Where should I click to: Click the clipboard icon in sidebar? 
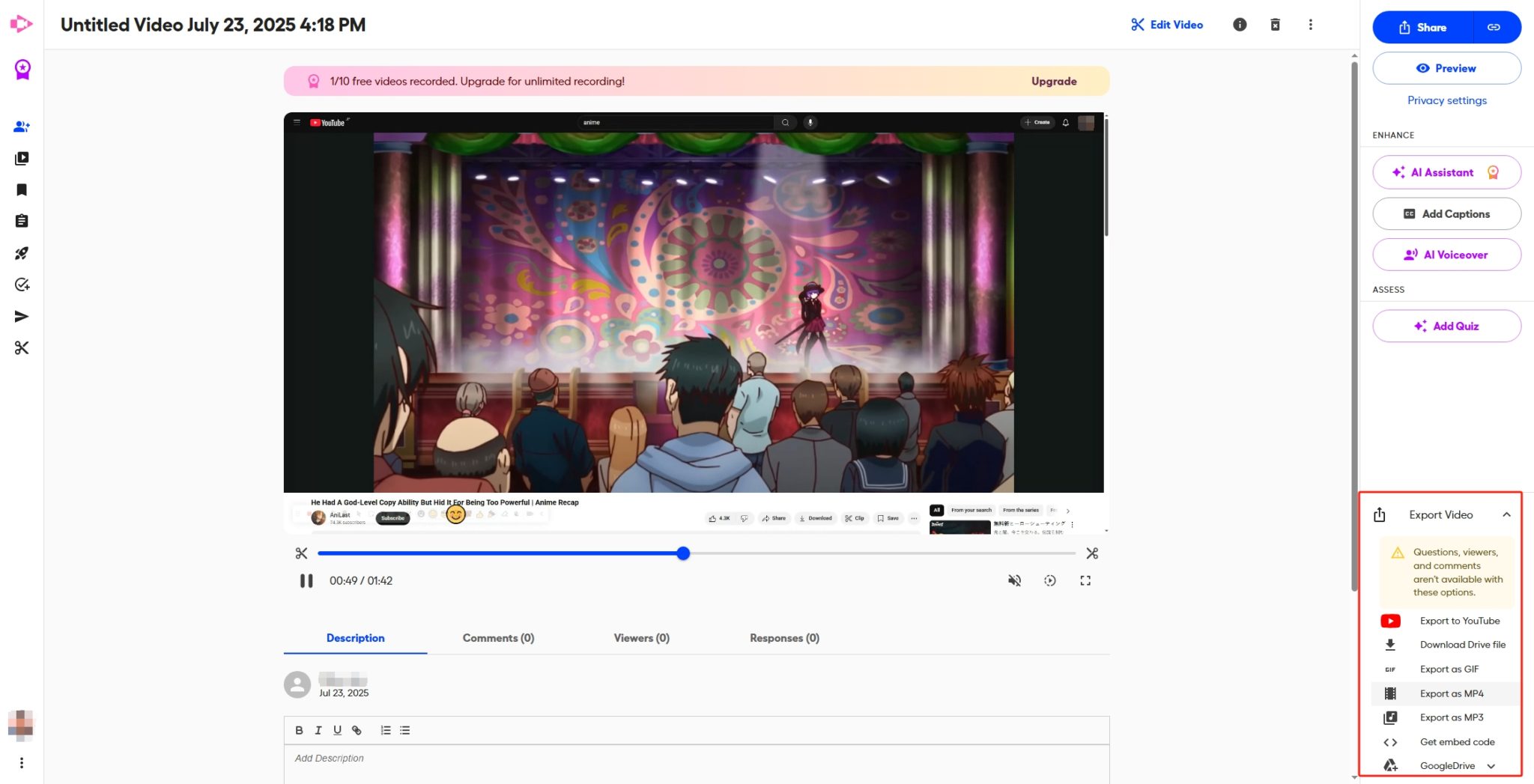point(22,220)
